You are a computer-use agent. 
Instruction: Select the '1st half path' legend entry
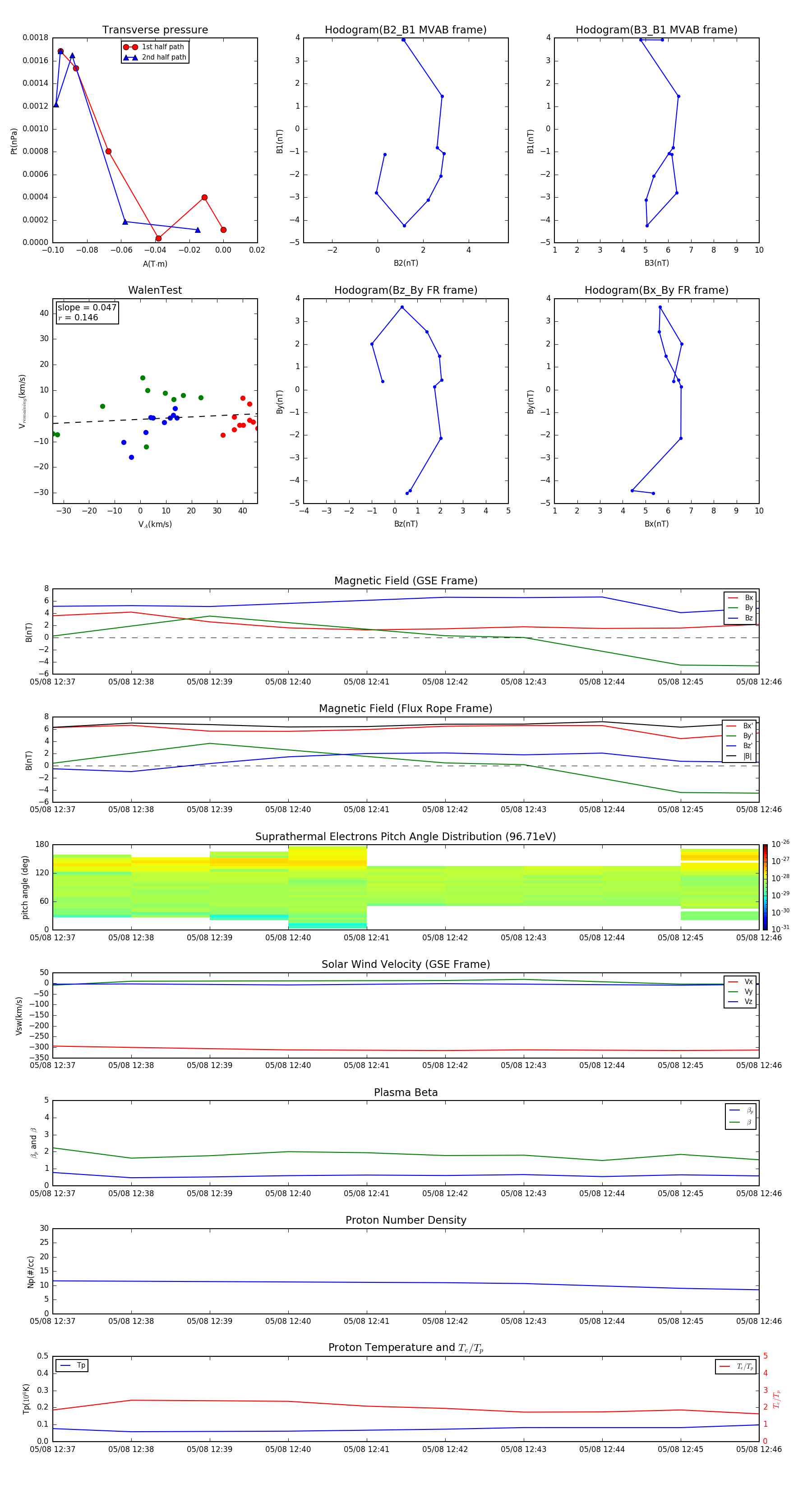(154, 47)
